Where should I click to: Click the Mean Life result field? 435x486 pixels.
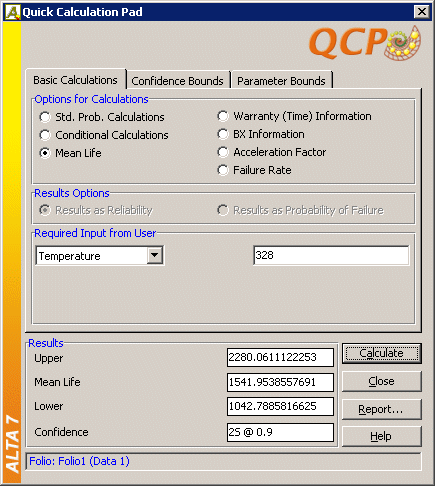coord(280,382)
